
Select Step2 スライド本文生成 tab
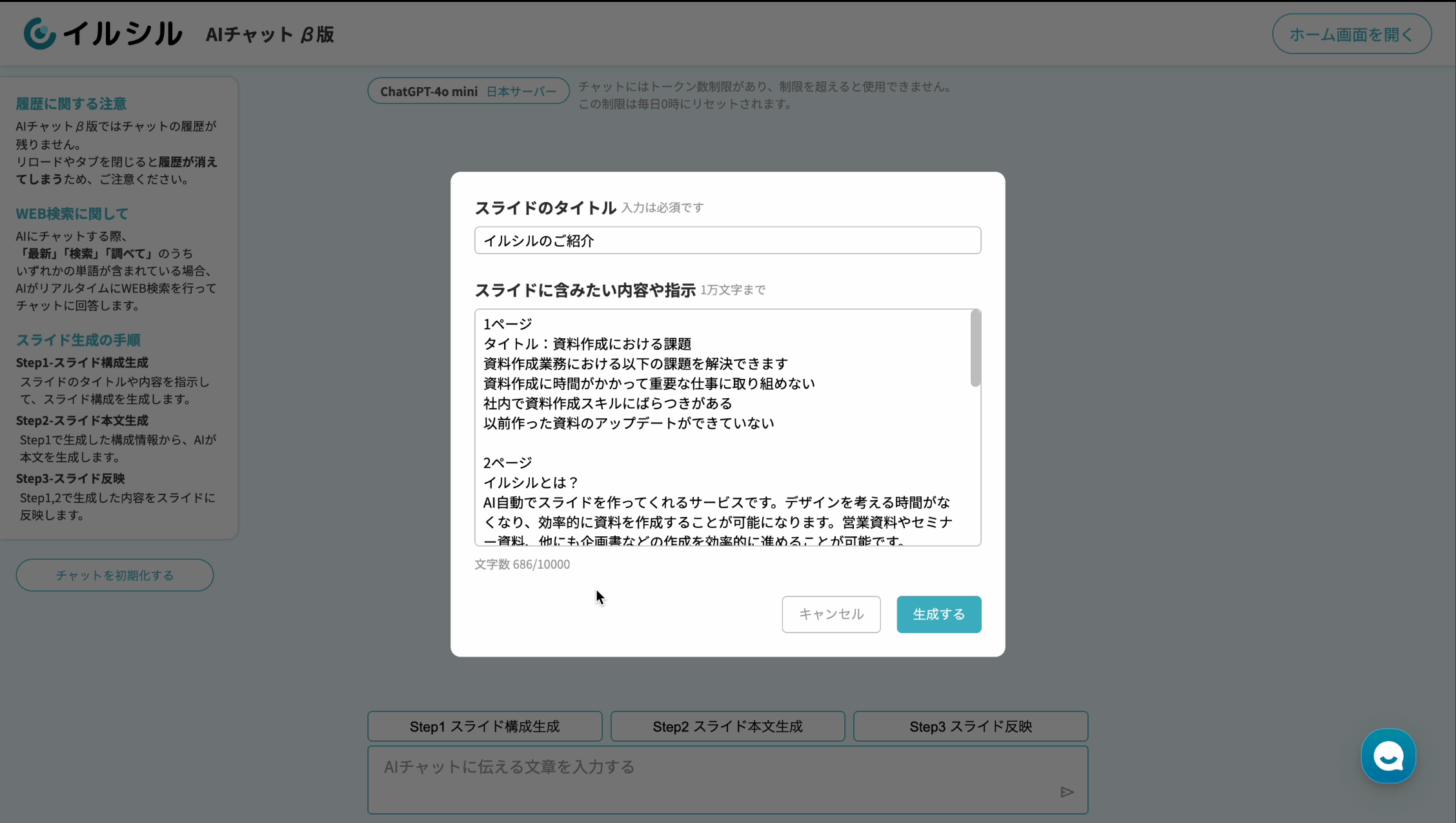[x=727, y=726]
